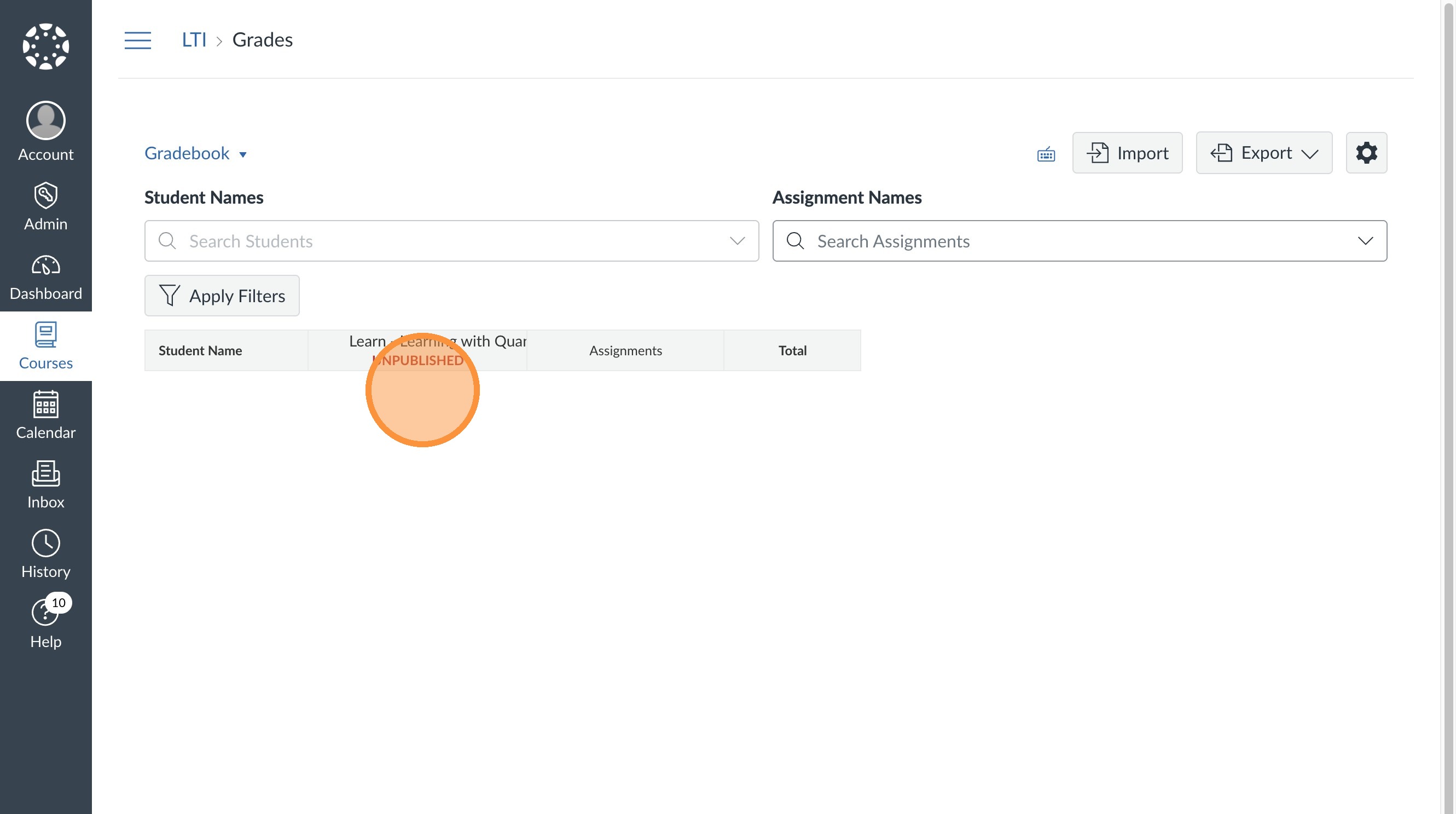Follow the LTI breadcrumb link

pos(194,39)
